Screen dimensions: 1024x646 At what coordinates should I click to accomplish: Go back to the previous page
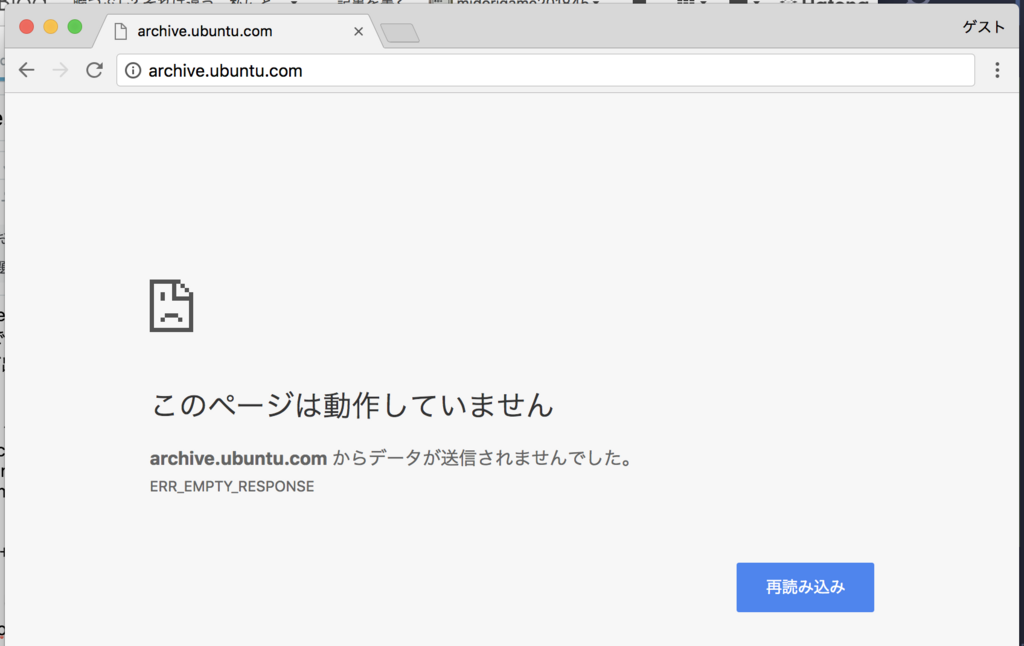pos(26,70)
